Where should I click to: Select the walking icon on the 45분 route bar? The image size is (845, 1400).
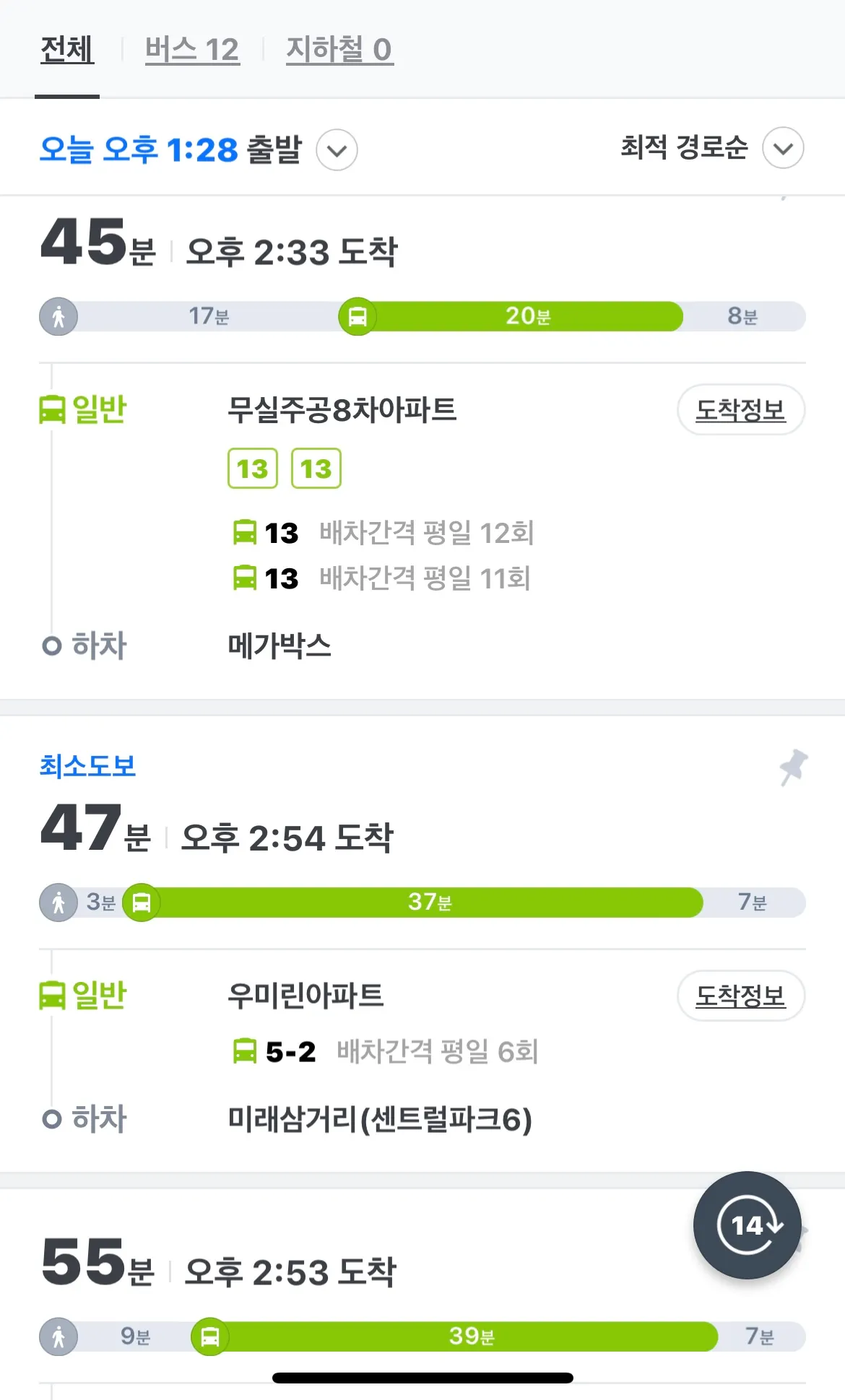pos(58,316)
